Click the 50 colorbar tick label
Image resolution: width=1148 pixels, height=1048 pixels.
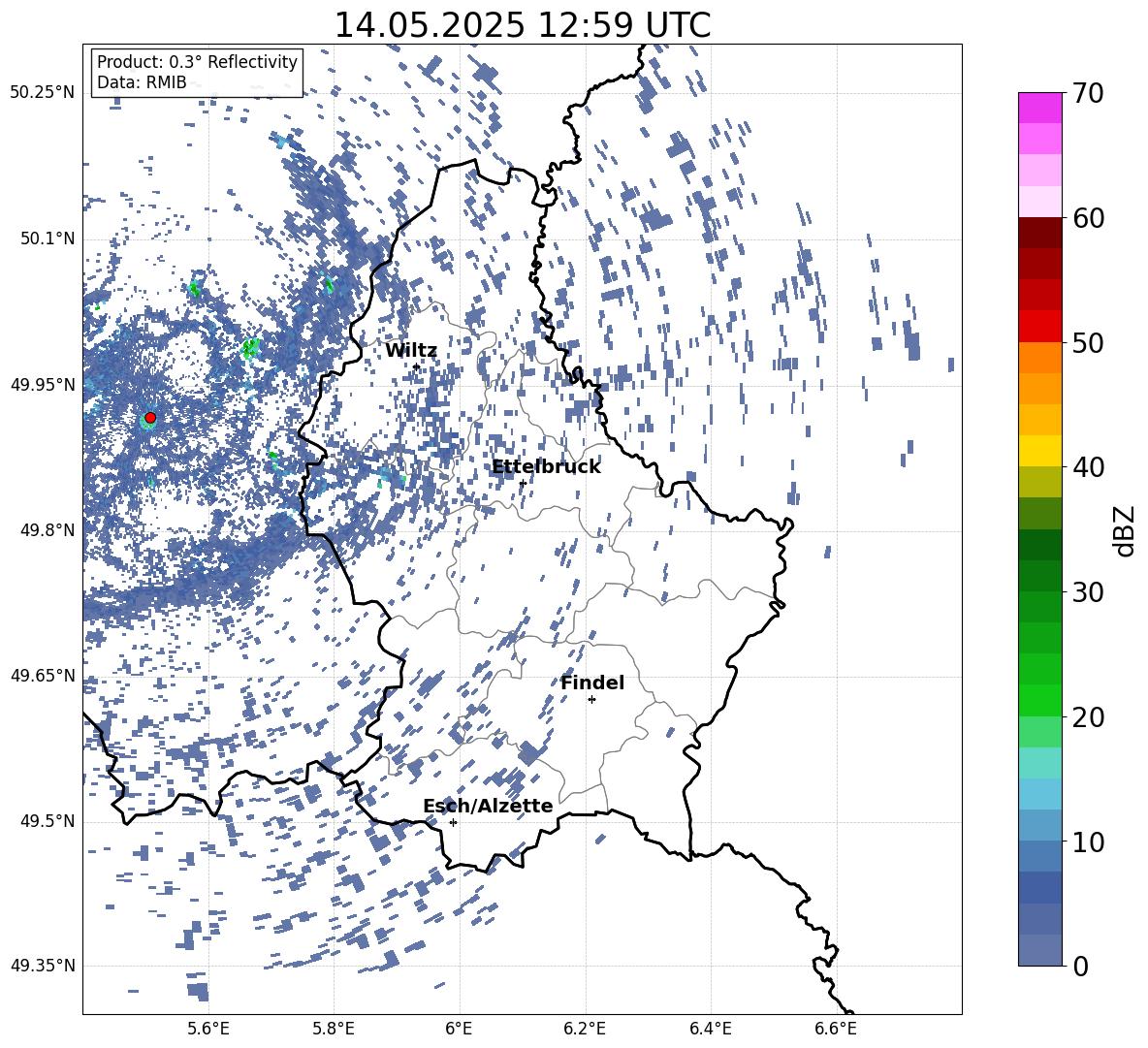[x=1088, y=343]
